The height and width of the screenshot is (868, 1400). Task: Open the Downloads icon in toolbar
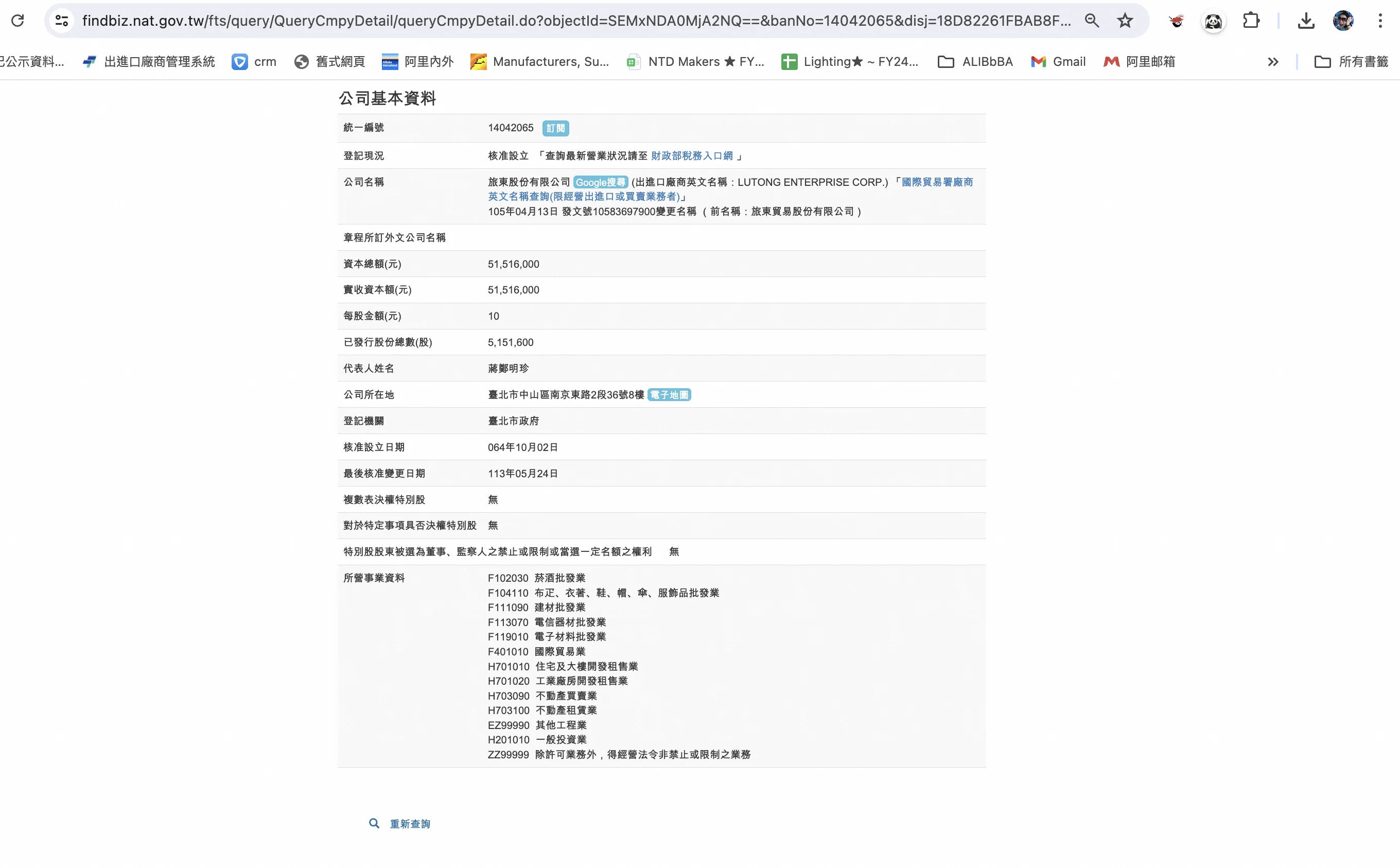[x=1306, y=21]
